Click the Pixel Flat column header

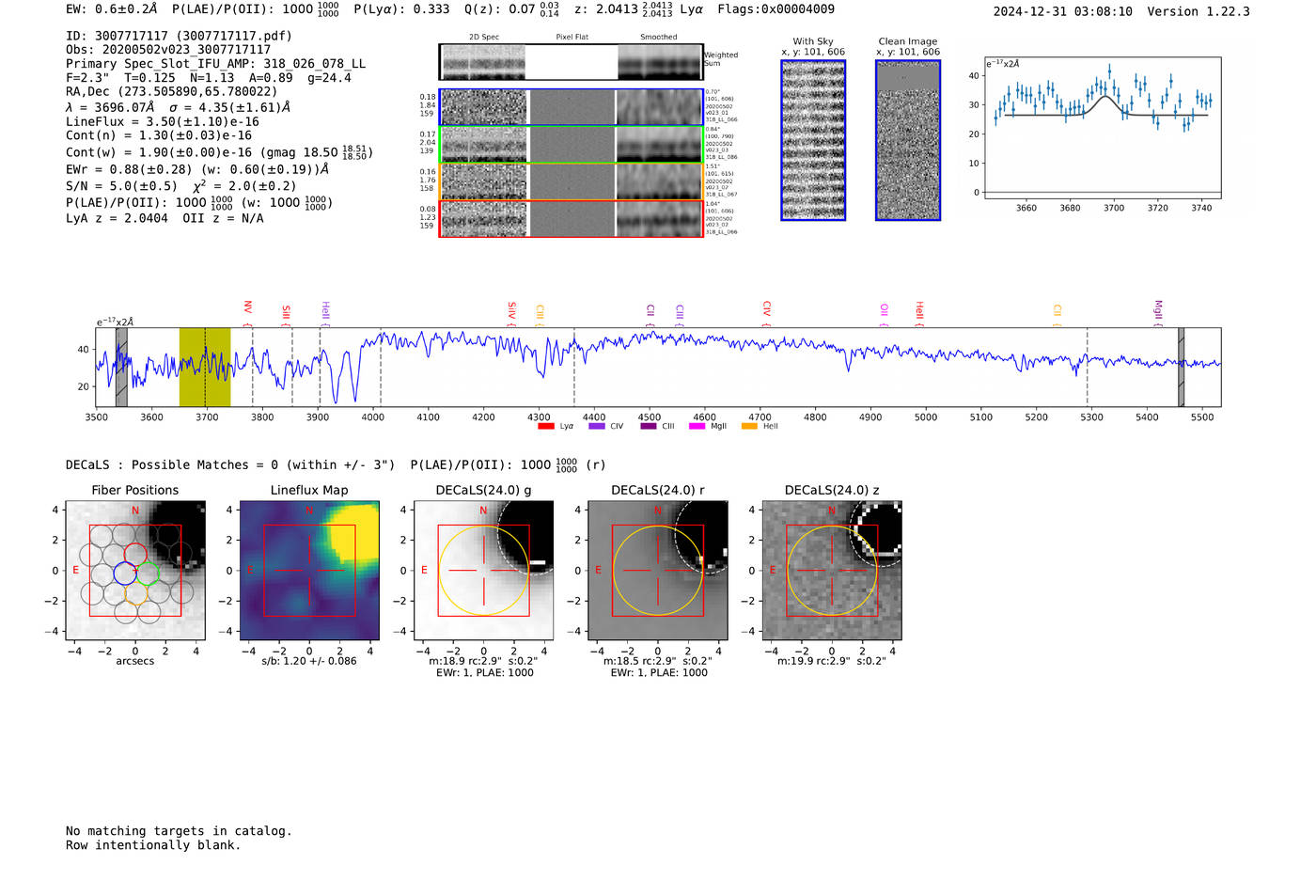pyautogui.click(x=572, y=37)
